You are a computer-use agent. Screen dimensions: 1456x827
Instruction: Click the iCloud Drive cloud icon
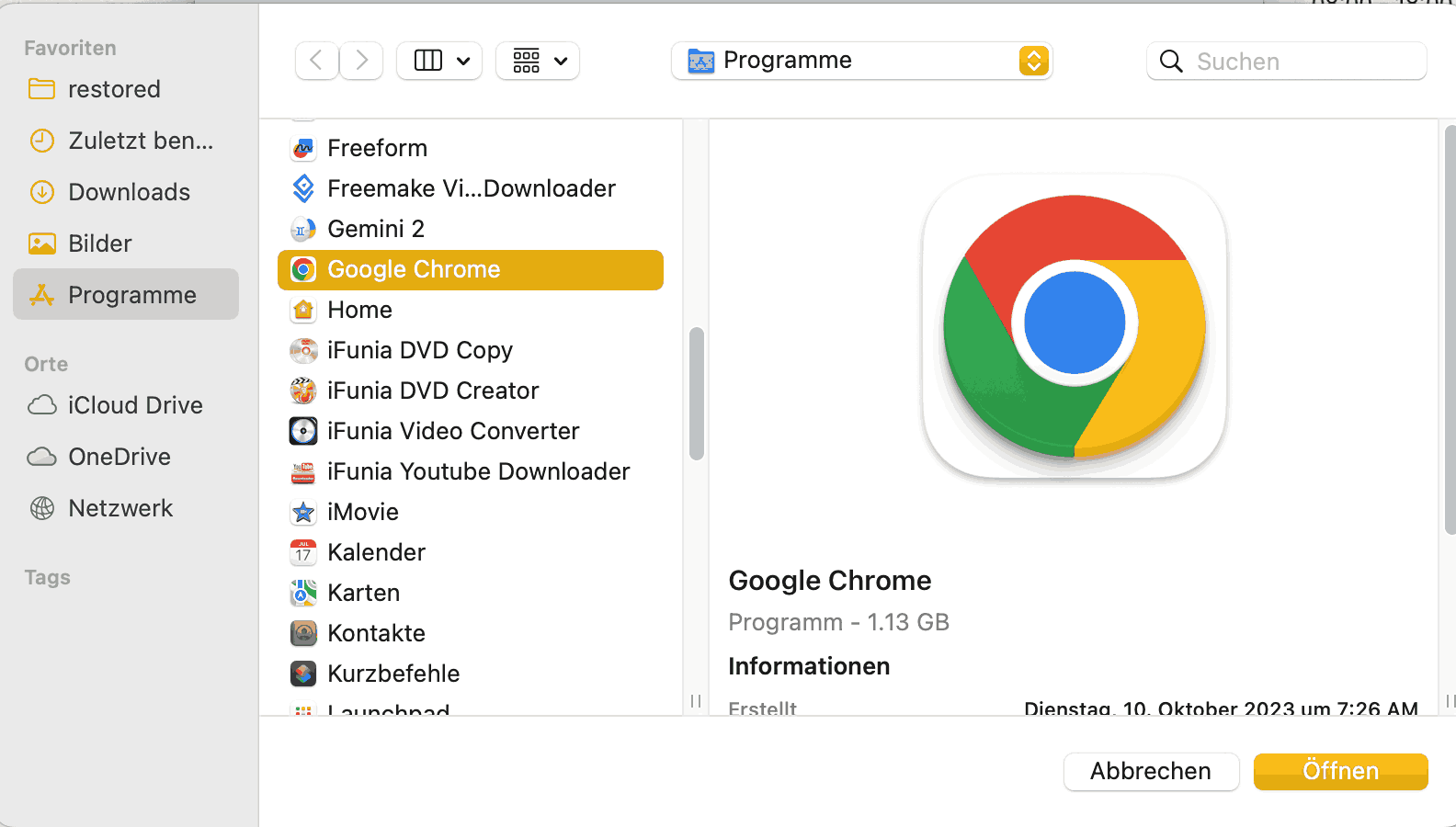[42, 405]
